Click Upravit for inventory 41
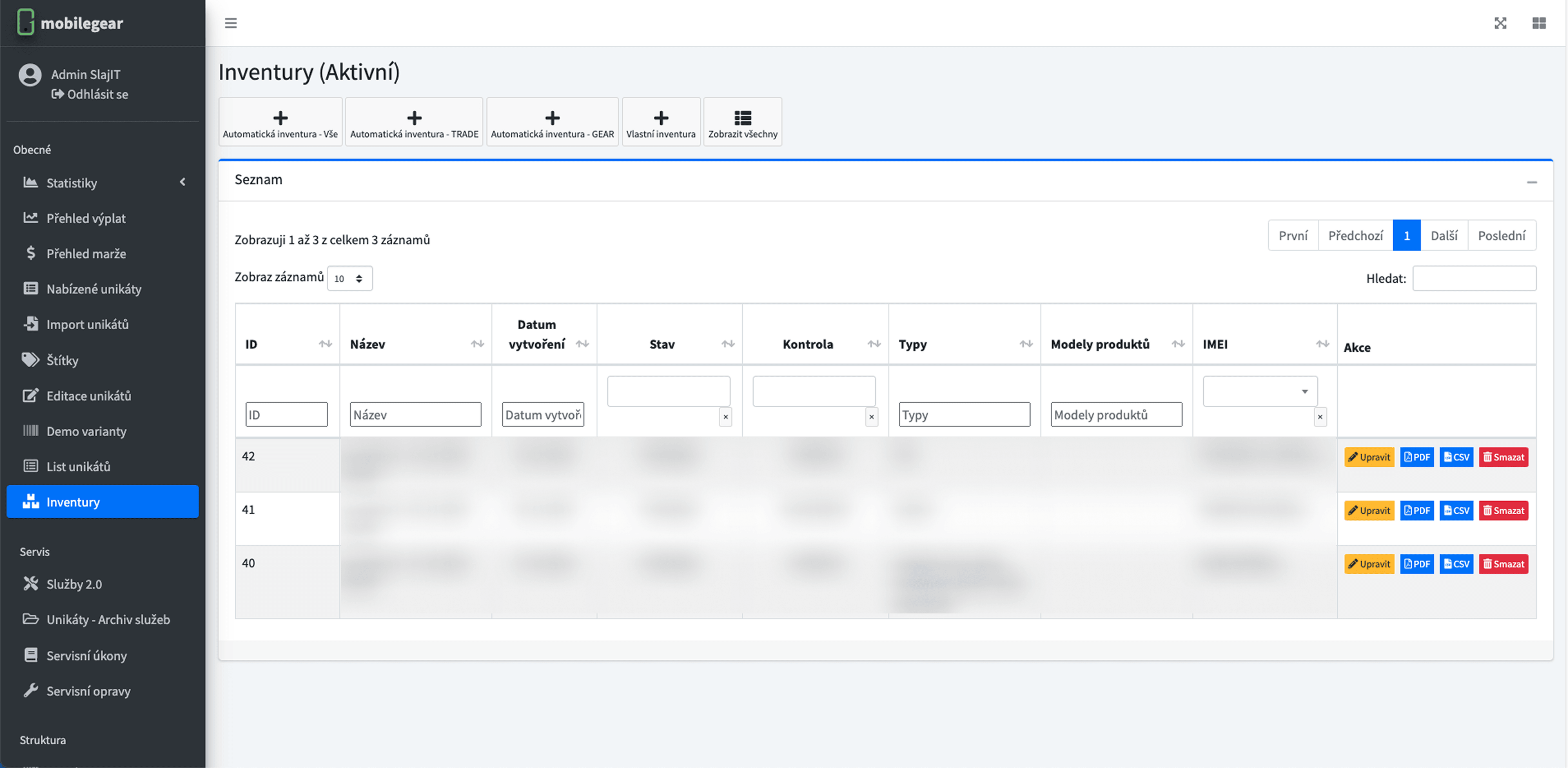1568x768 pixels. click(x=1368, y=510)
